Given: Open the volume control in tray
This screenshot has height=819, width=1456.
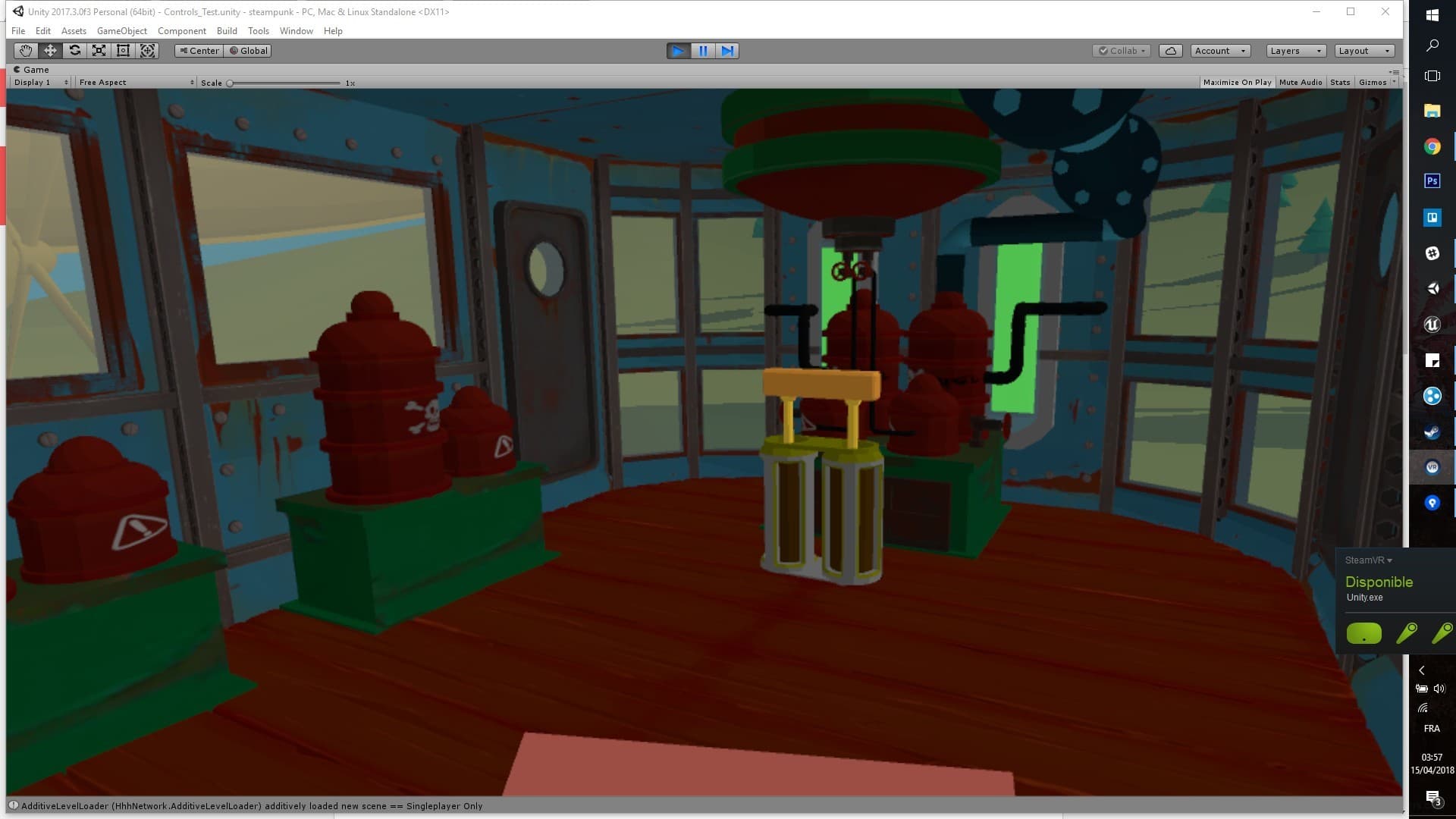Looking at the screenshot, I should [1439, 689].
